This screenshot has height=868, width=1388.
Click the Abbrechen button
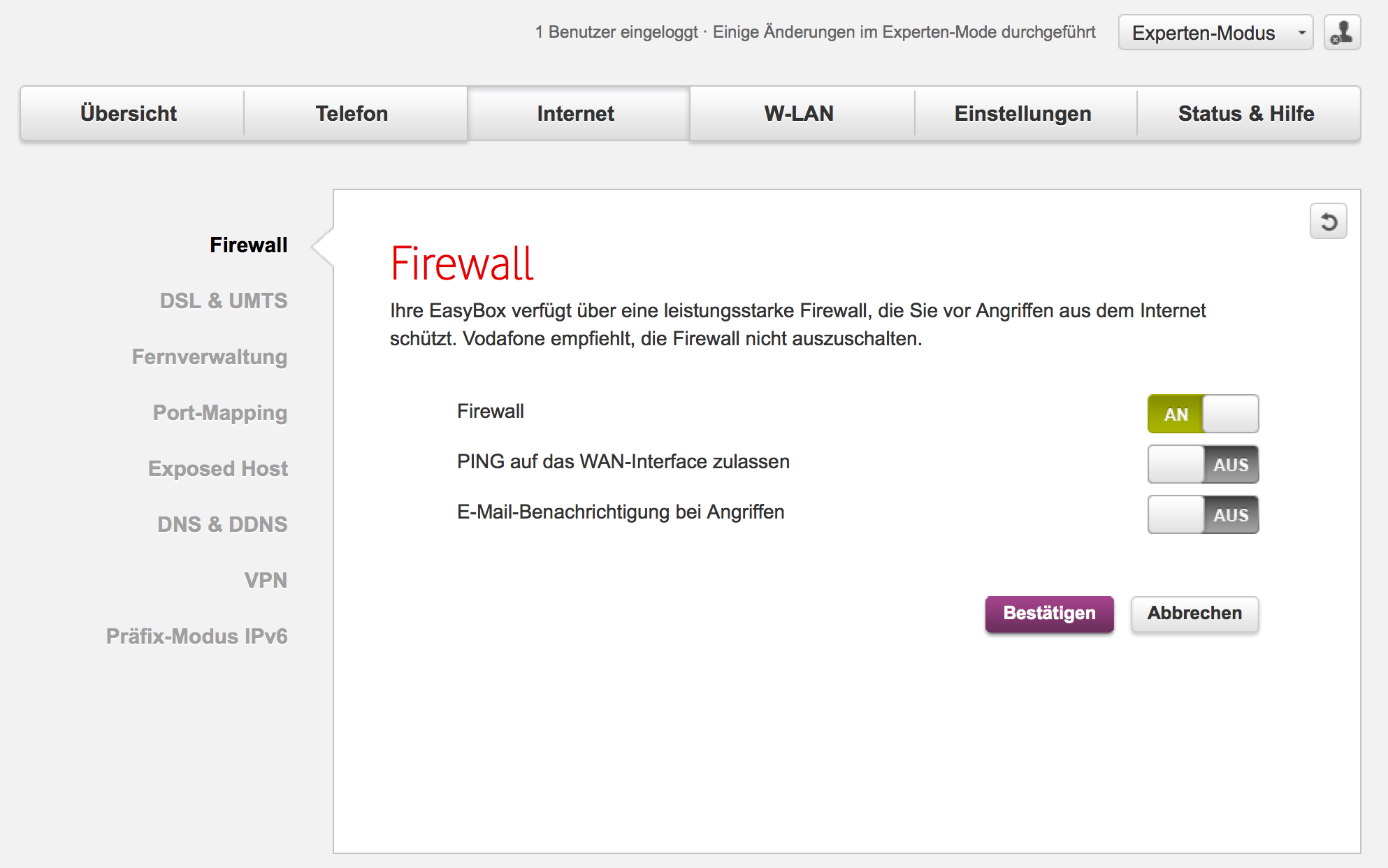1194,614
